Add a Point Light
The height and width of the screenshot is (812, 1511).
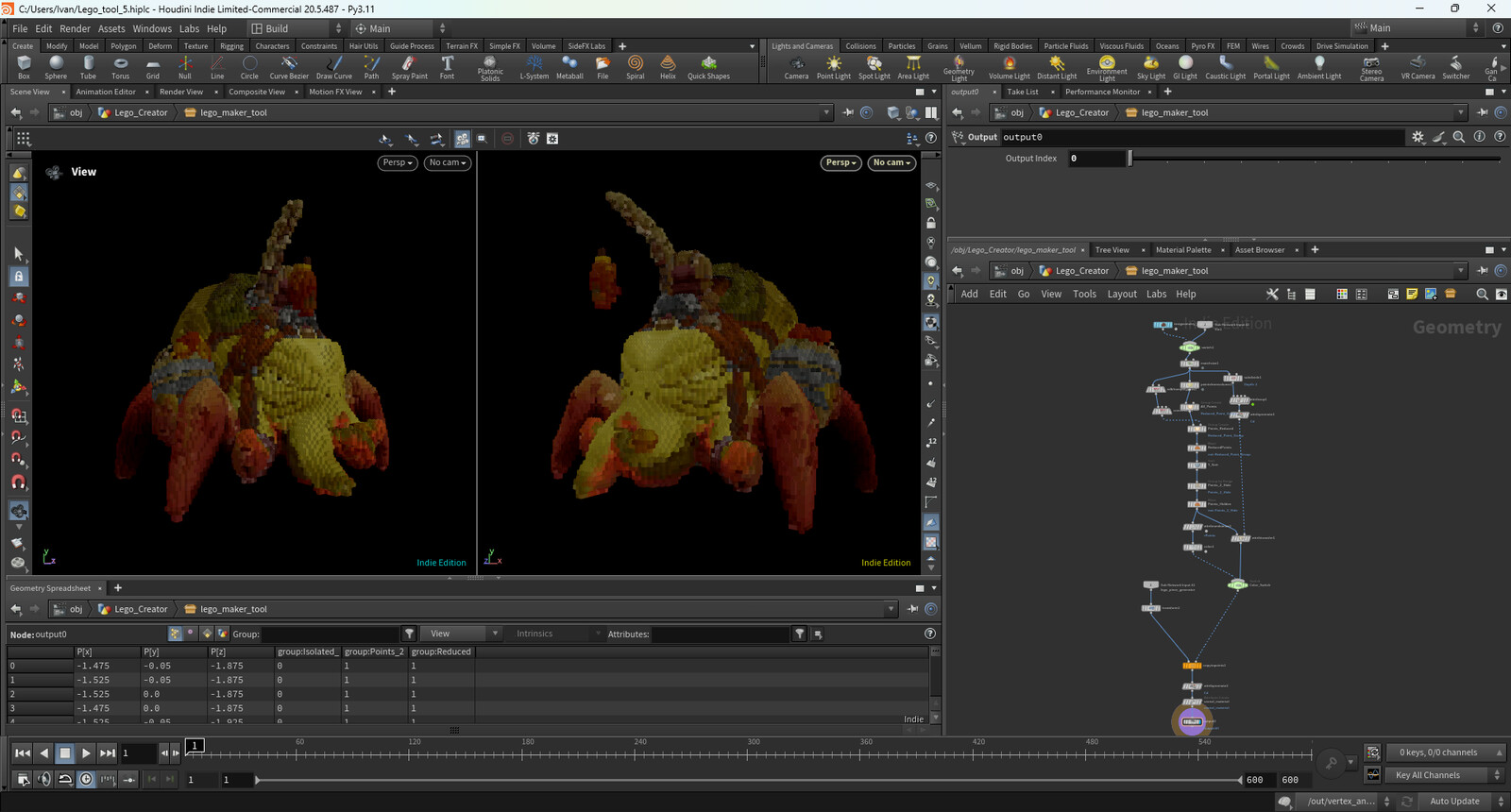833,67
